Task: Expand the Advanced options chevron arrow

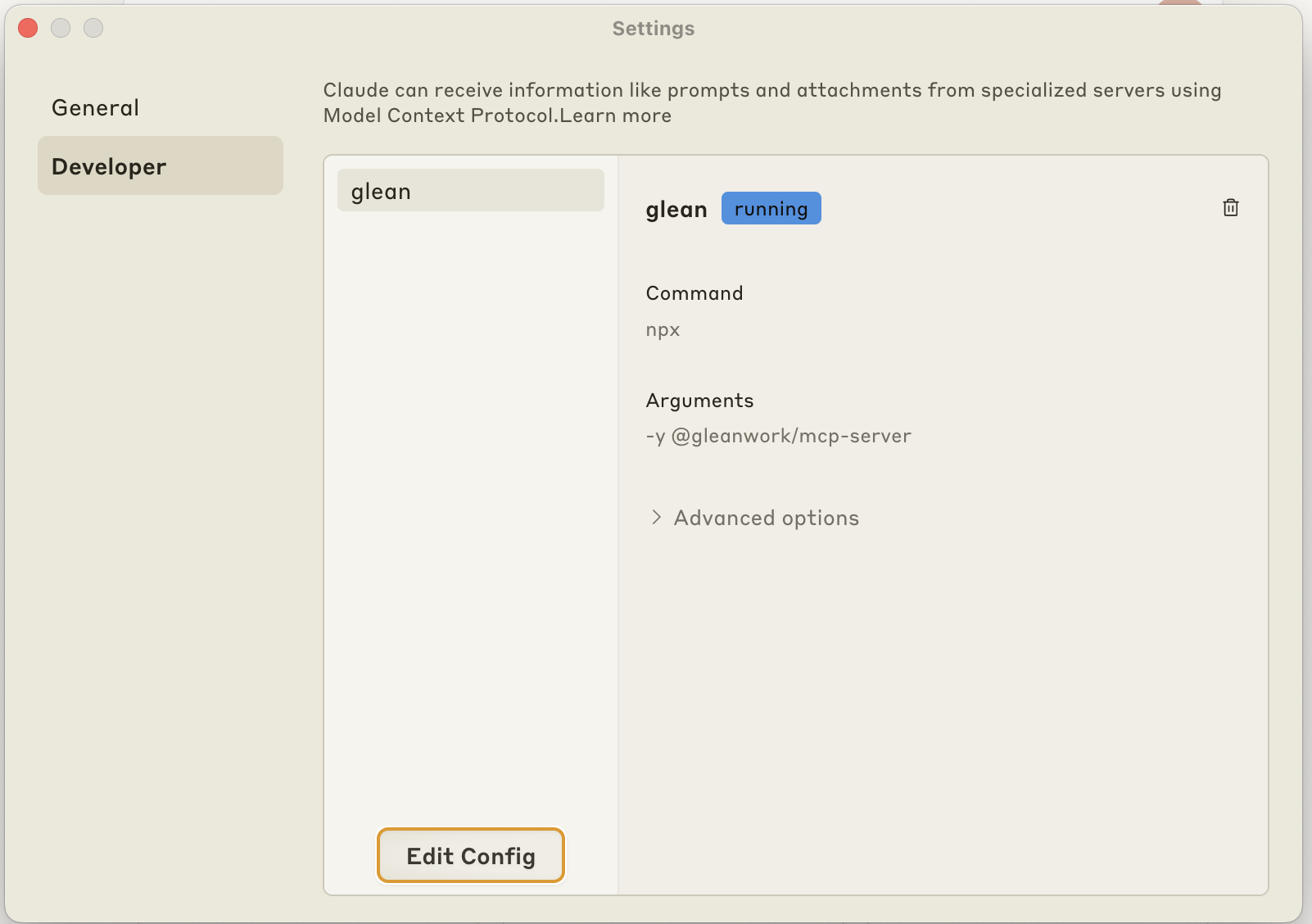Action: [x=656, y=517]
